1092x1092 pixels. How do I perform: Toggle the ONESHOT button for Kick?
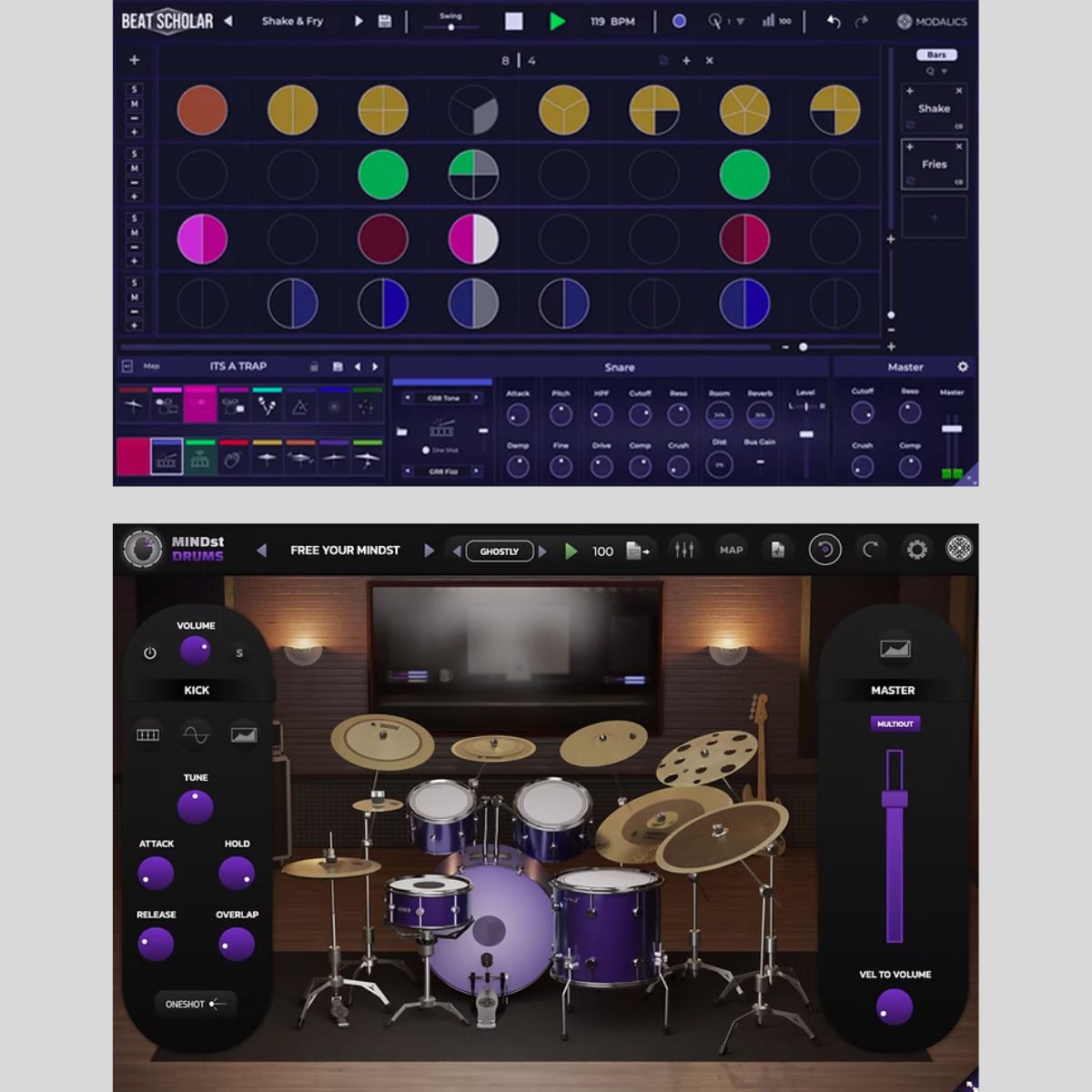pyautogui.click(x=195, y=1004)
